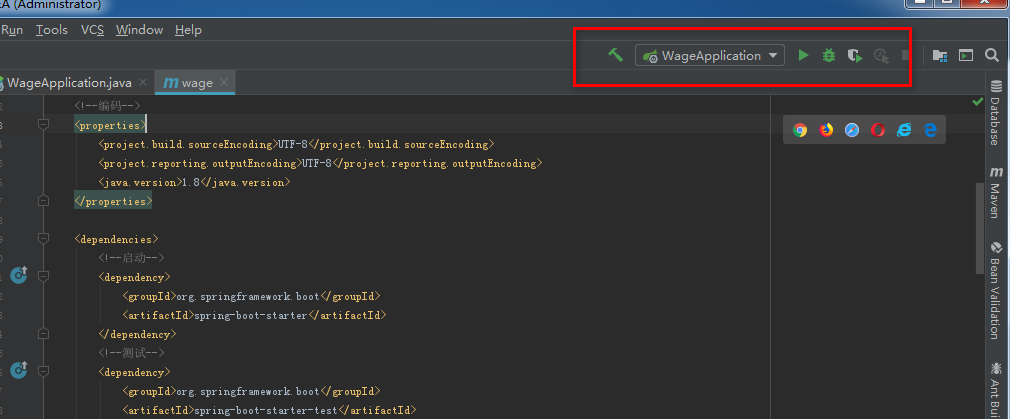Click the UTF-8 sourceEncoding line
The height and width of the screenshot is (419, 1010).
pyautogui.click(x=296, y=144)
